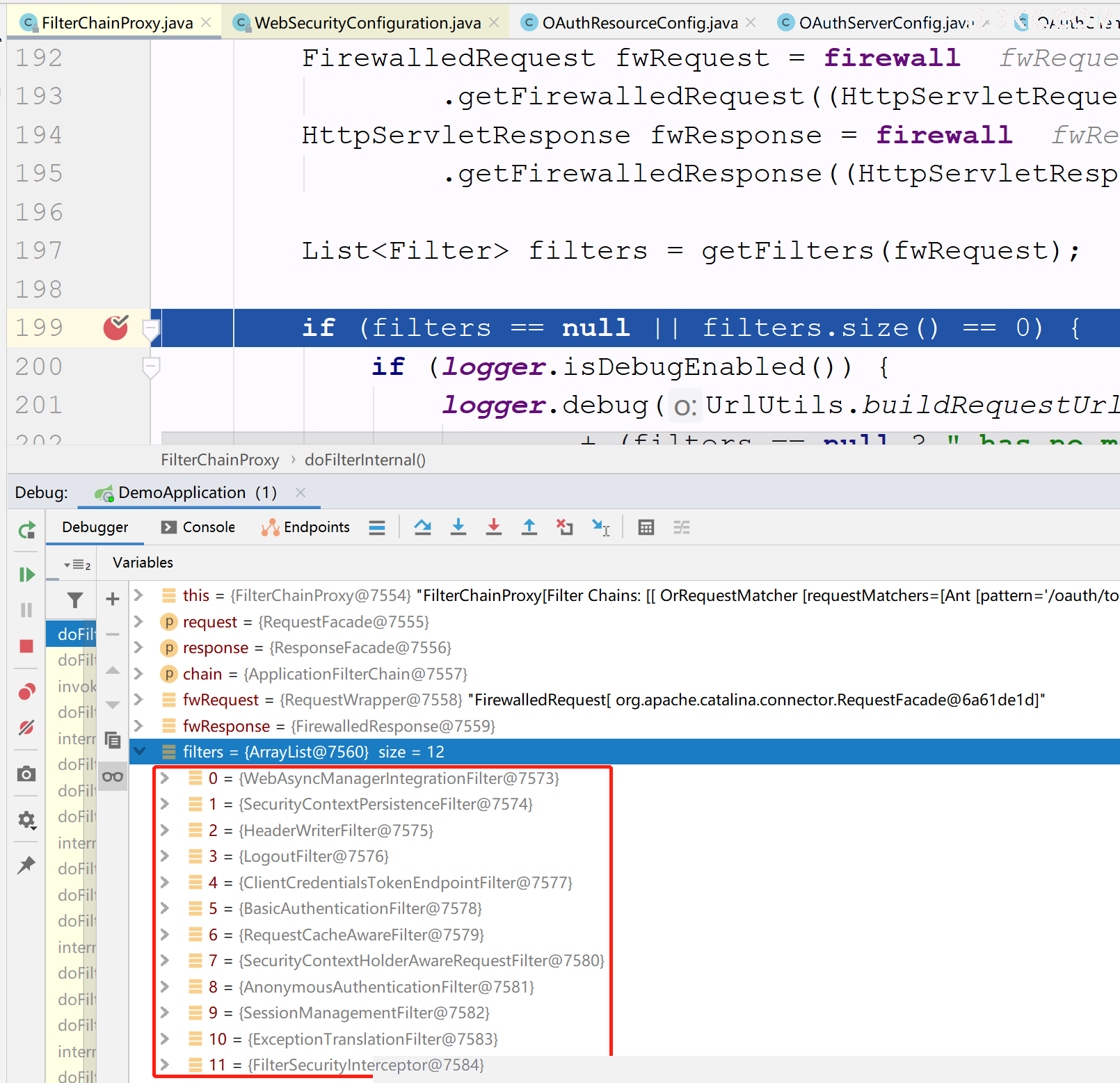Resume program execution

pos(26,575)
